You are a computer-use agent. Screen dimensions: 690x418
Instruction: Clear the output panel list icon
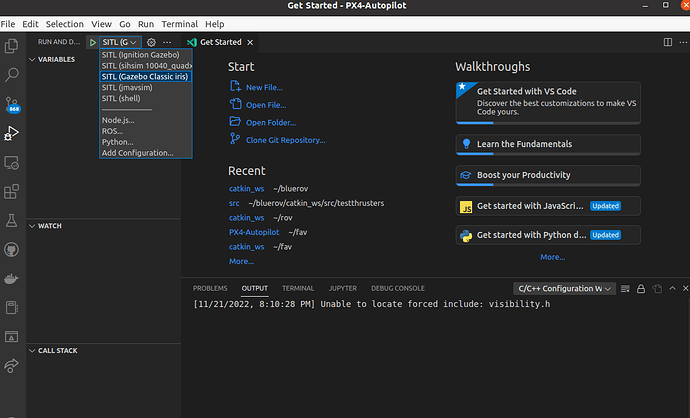tap(625, 289)
